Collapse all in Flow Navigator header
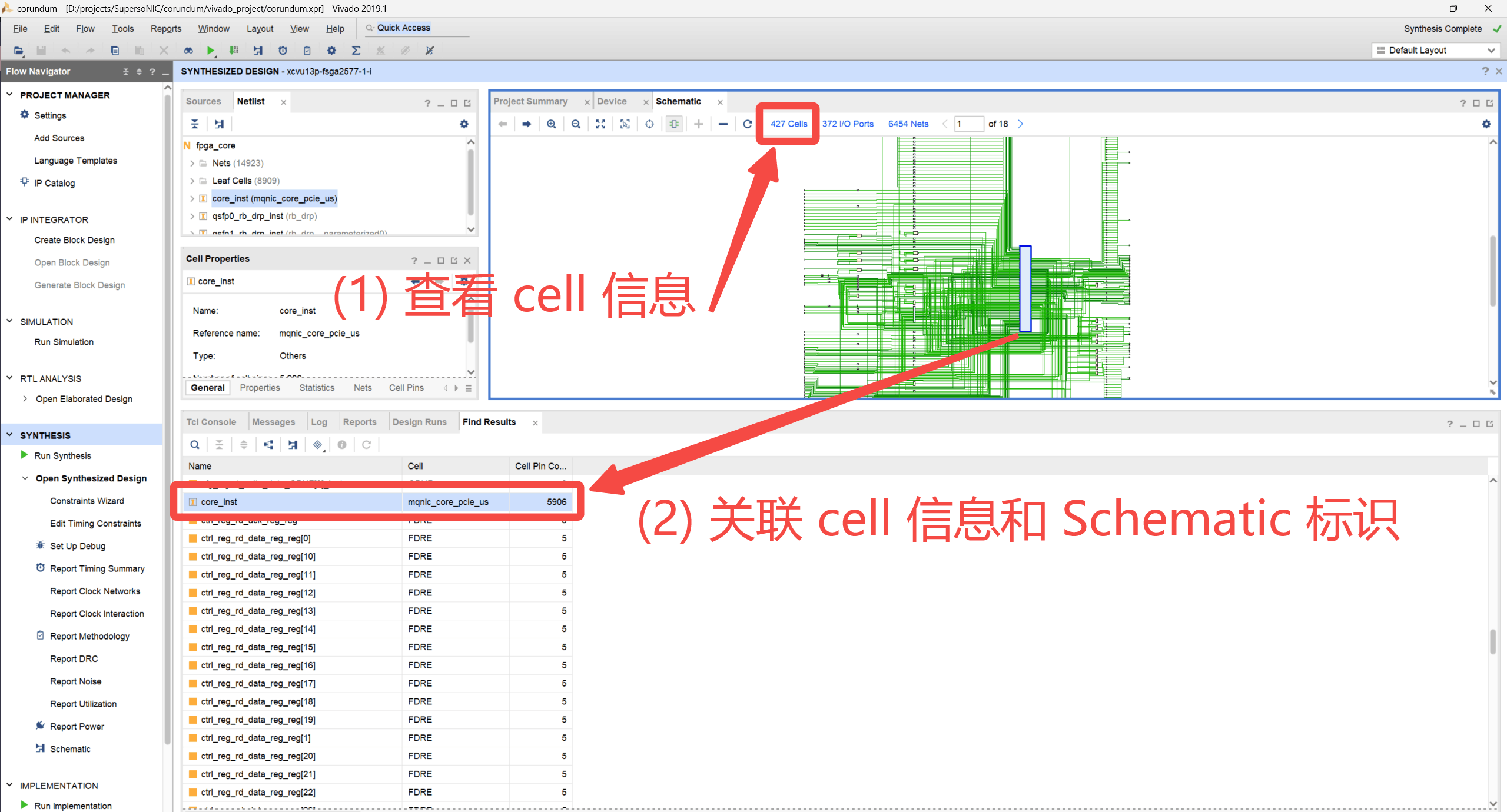This screenshot has height=812, width=1507. (125, 72)
